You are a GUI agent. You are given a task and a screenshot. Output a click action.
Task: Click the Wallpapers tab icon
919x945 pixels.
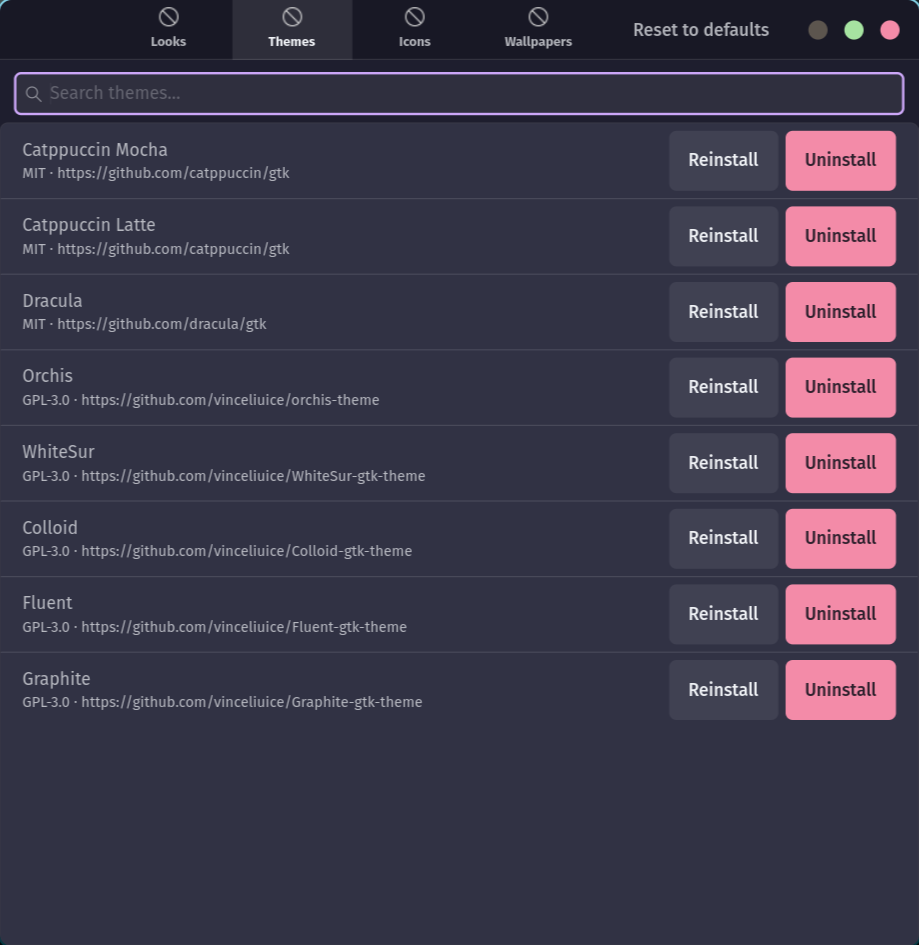538,17
